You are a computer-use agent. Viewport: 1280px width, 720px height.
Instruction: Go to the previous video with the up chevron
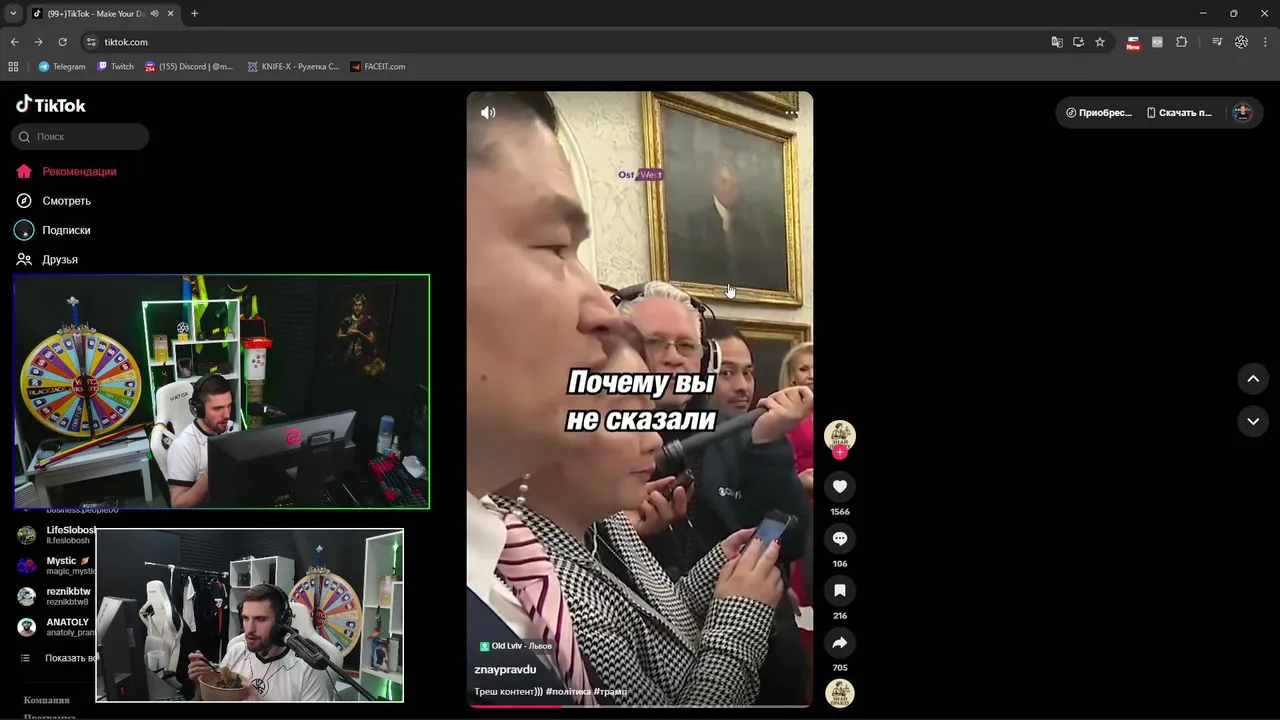(1253, 379)
